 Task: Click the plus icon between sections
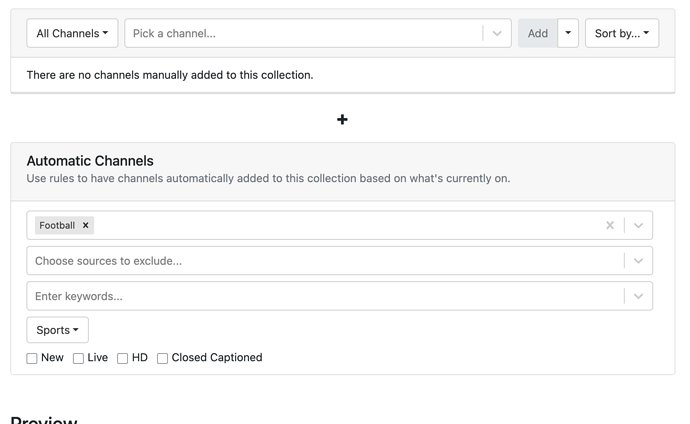pyautogui.click(x=342, y=119)
